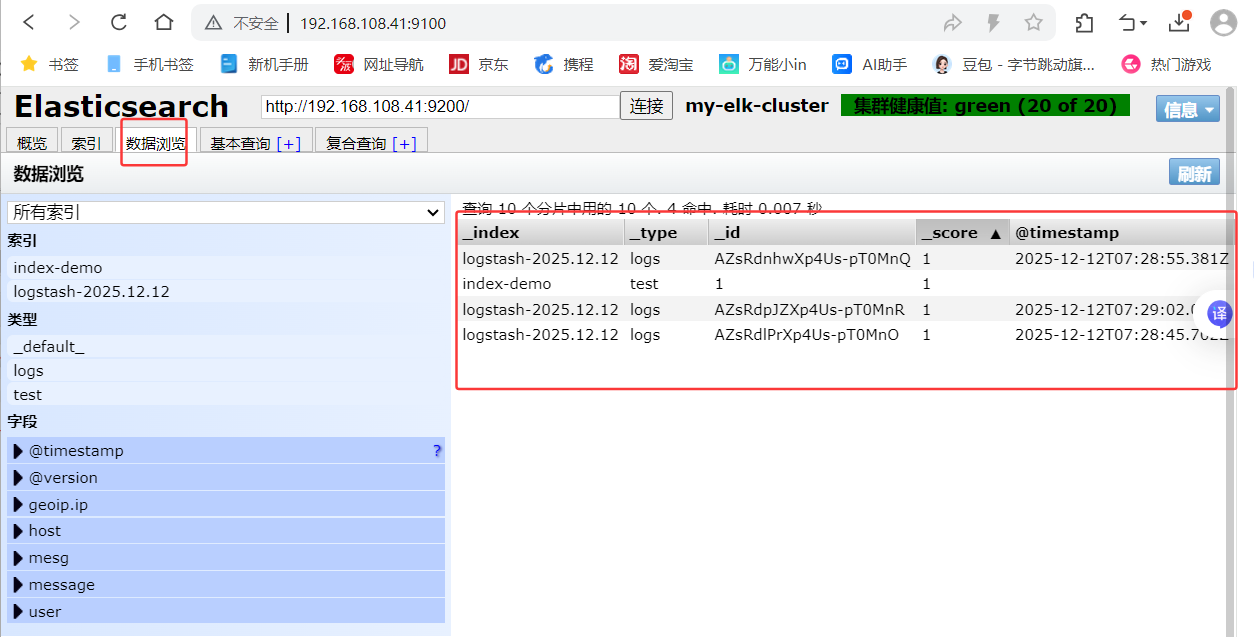Image resolution: width=1254 pixels, height=637 pixels.
Task: Click the ? help mark beside @timestamp
Action: pos(437,451)
